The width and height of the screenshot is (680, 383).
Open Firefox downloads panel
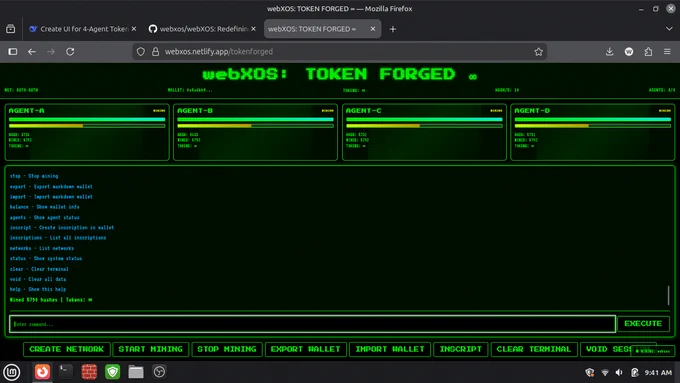pos(609,52)
